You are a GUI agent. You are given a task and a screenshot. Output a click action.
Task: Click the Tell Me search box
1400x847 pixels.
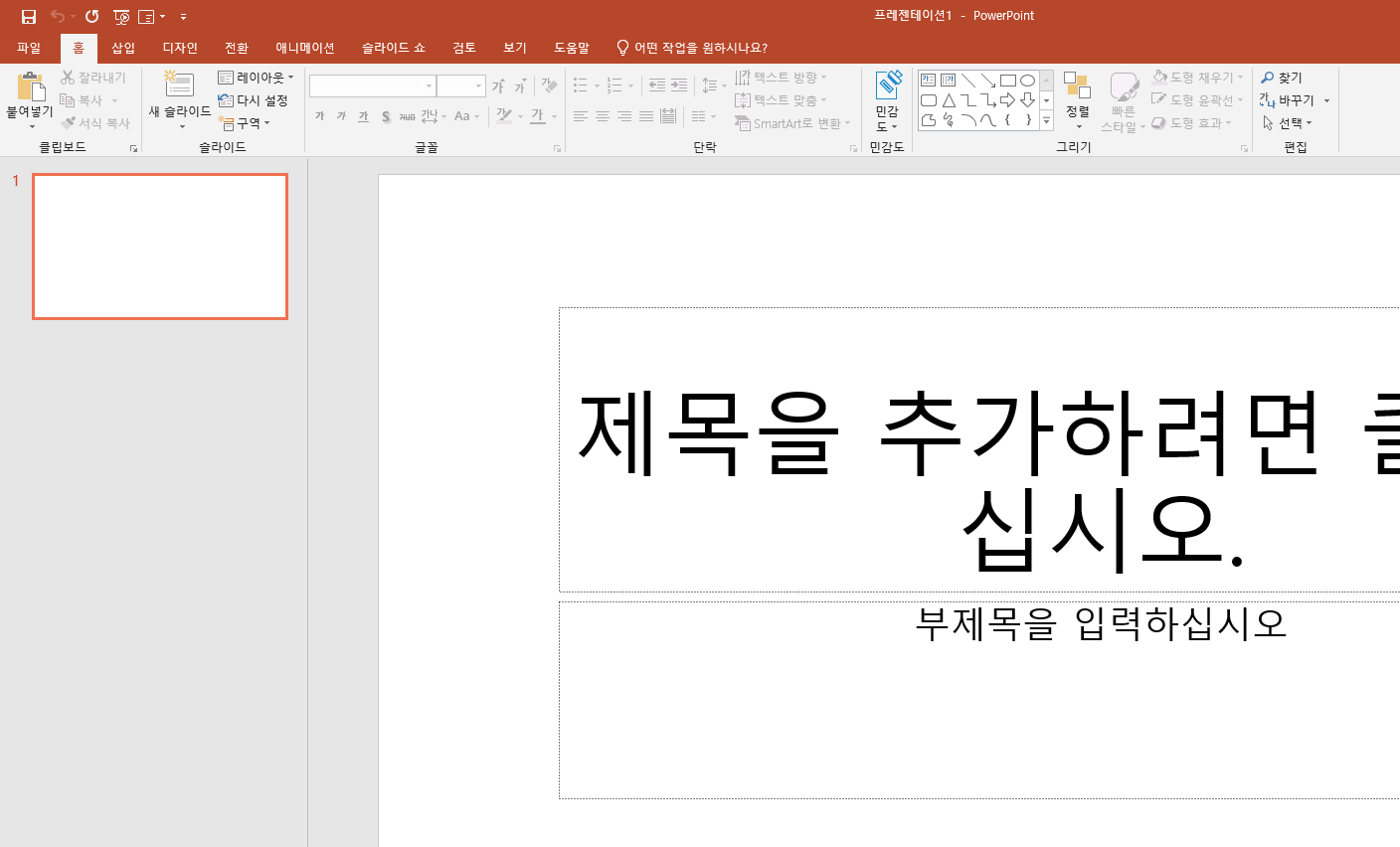[x=692, y=48]
